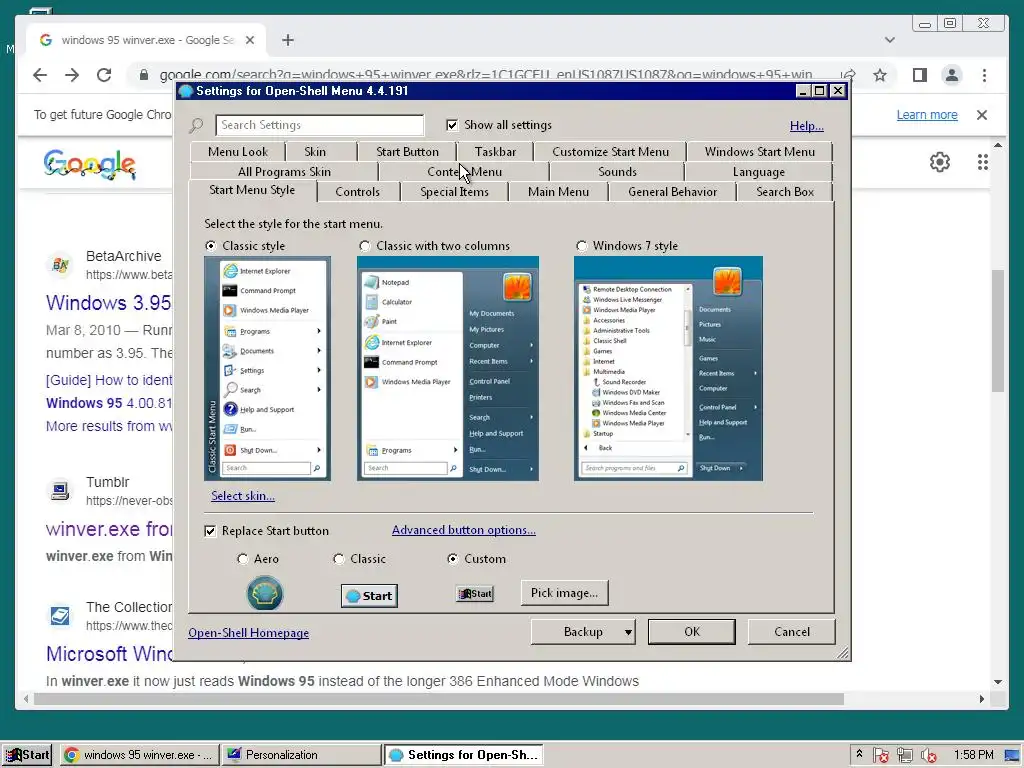The image size is (1024, 768).
Task: Select Classic with two columns style
Action: 364,246
